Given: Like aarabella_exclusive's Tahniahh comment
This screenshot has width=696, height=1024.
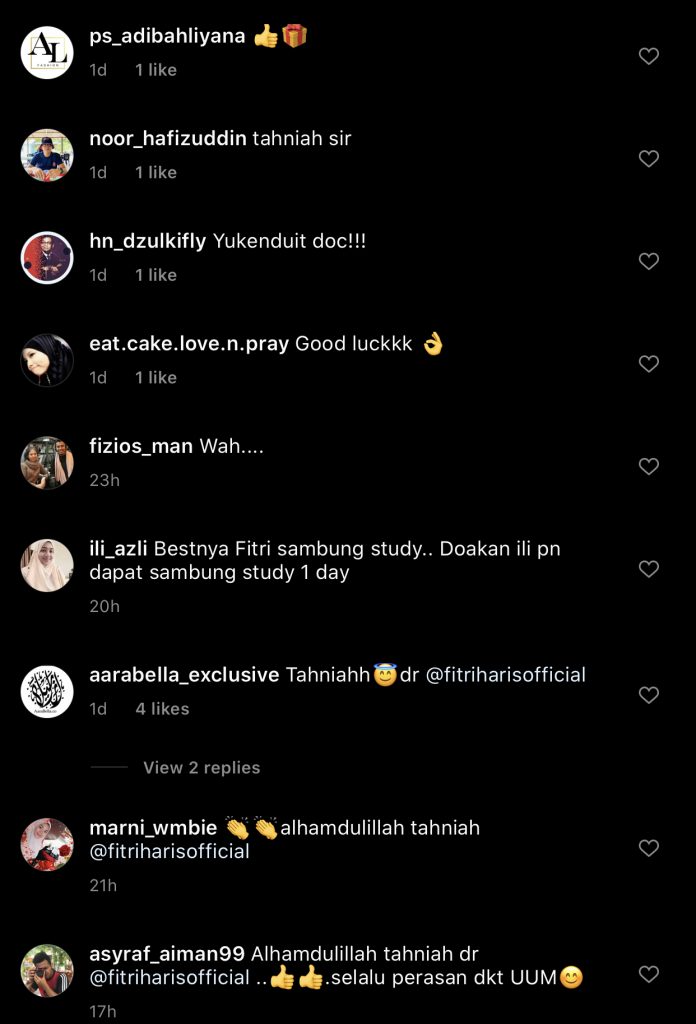Looking at the screenshot, I should (x=649, y=695).
